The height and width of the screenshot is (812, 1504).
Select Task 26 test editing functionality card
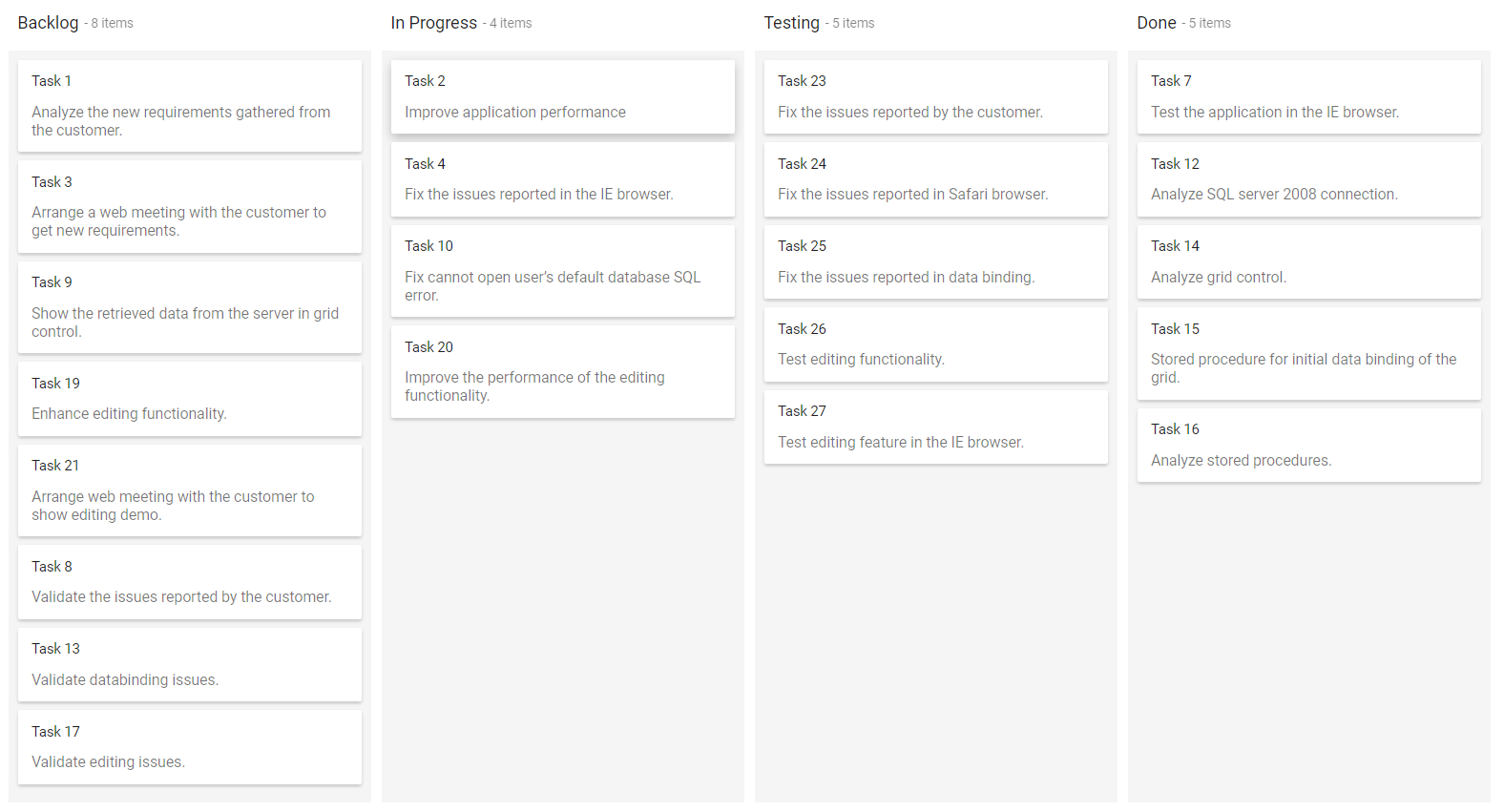click(x=935, y=344)
